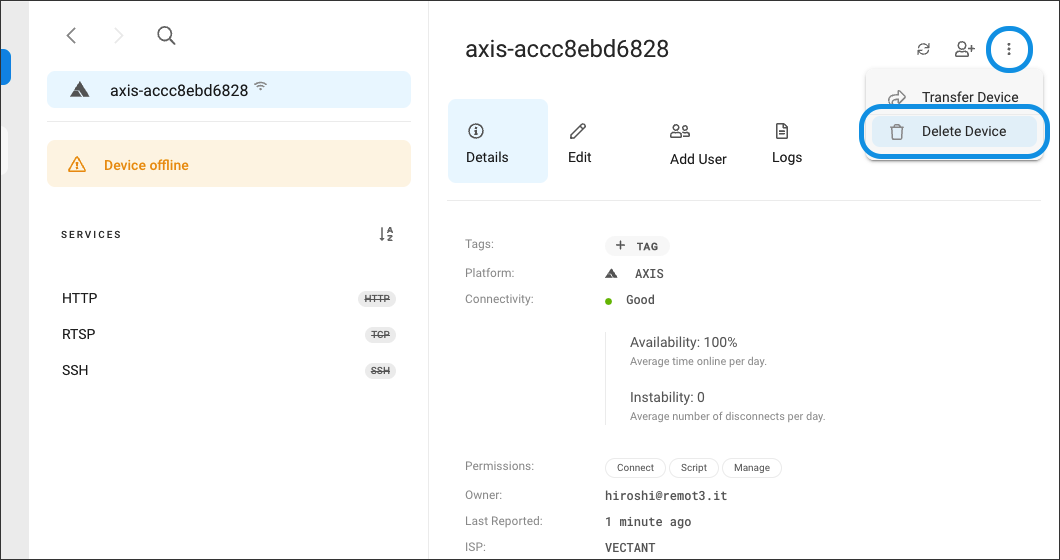Click the Axis platform icon beside AXIS

[611, 274]
